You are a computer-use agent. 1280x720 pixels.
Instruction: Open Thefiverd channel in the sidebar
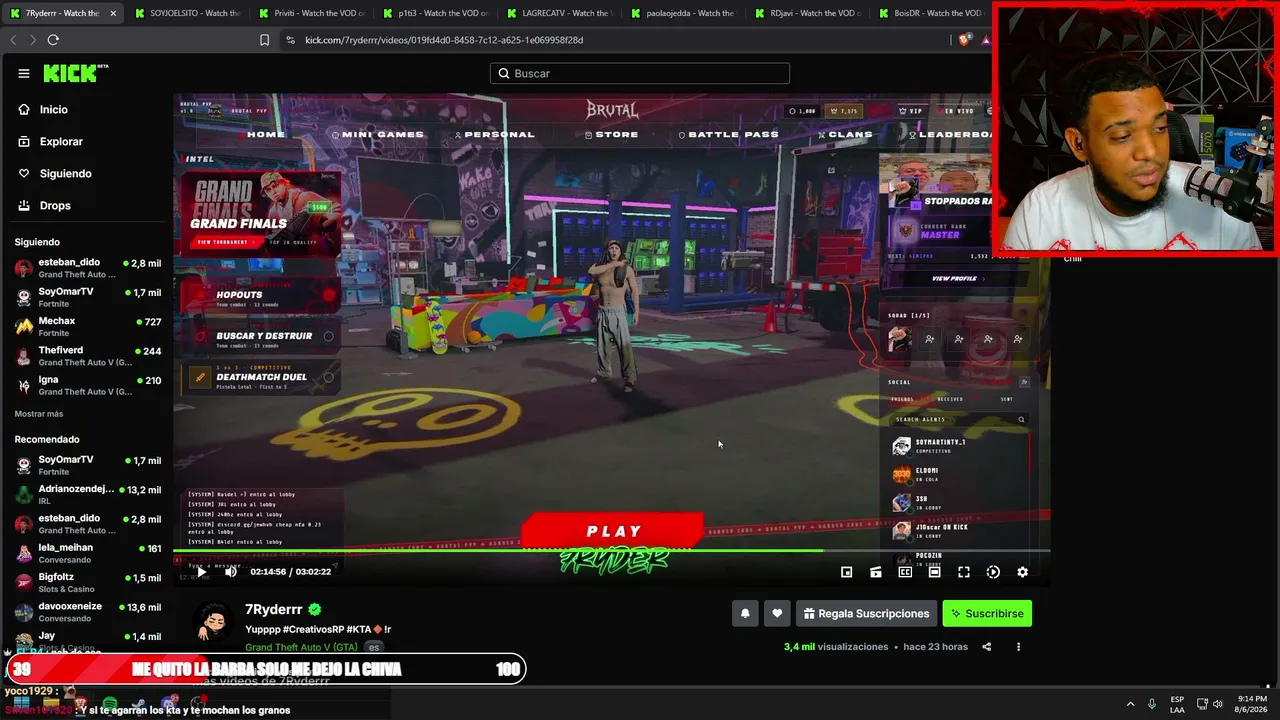point(88,356)
